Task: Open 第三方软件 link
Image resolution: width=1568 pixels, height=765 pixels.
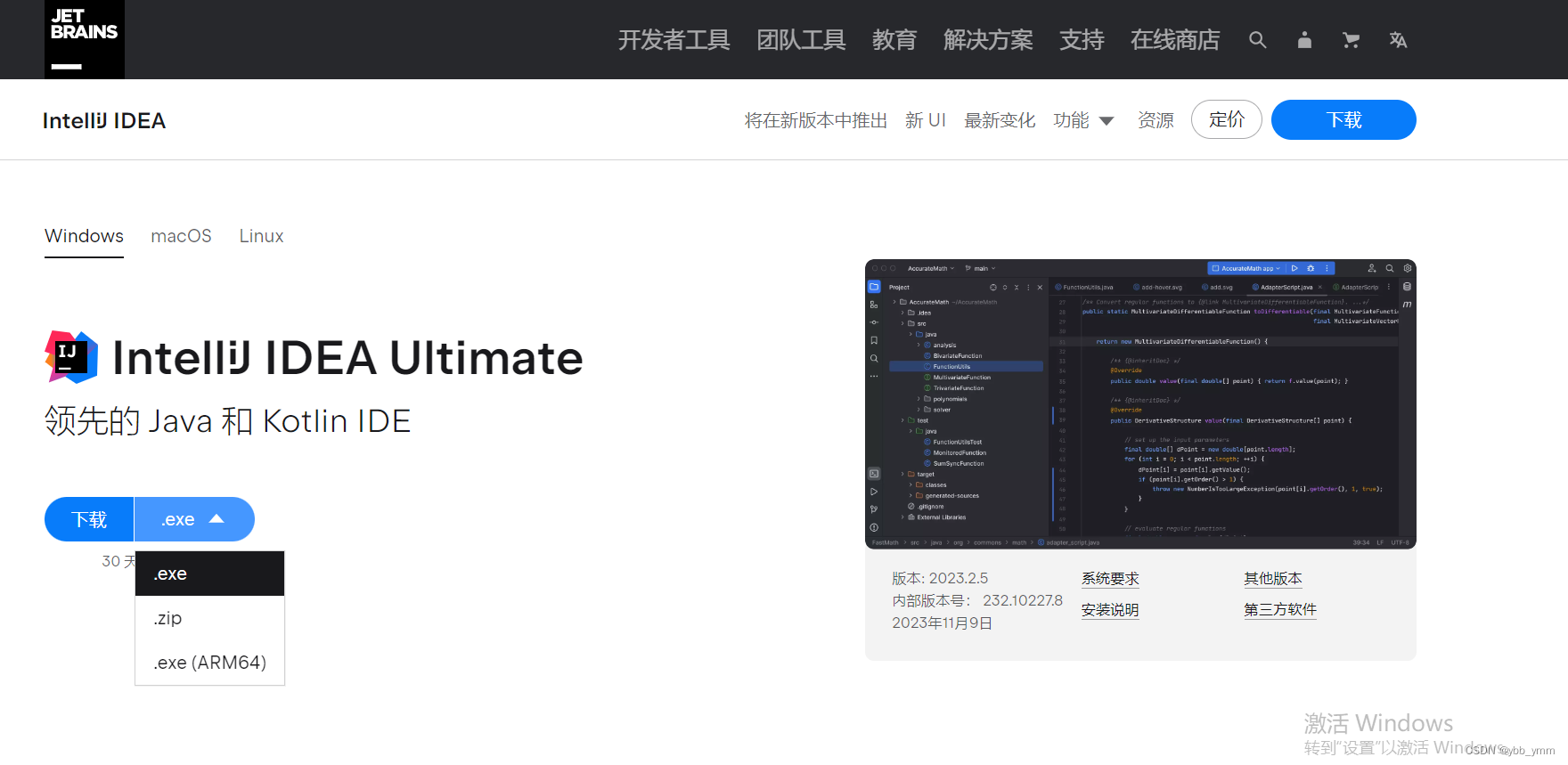Action: pyautogui.click(x=1280, y=610)
